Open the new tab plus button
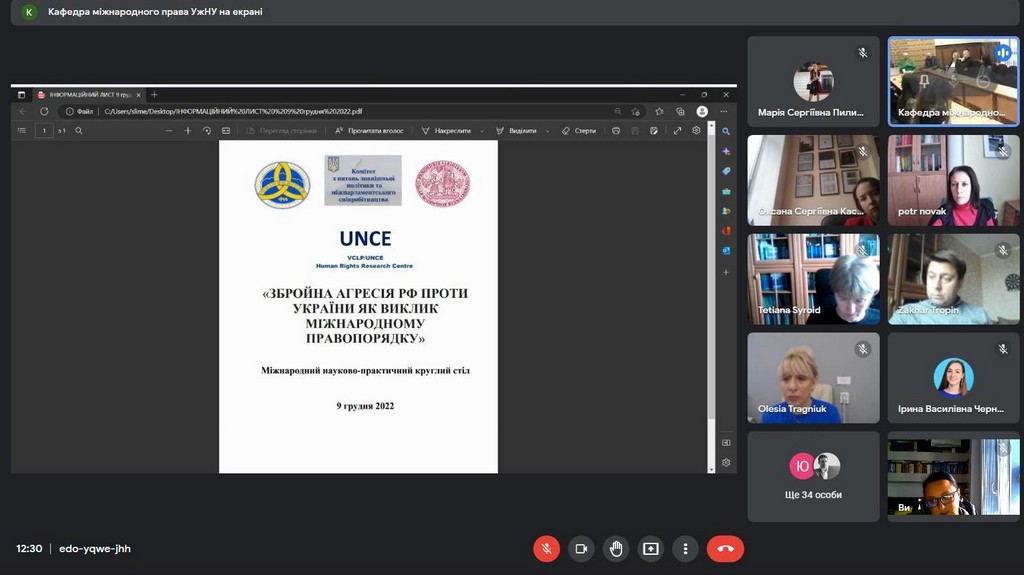1024x575 pixels. coord(154,94)
